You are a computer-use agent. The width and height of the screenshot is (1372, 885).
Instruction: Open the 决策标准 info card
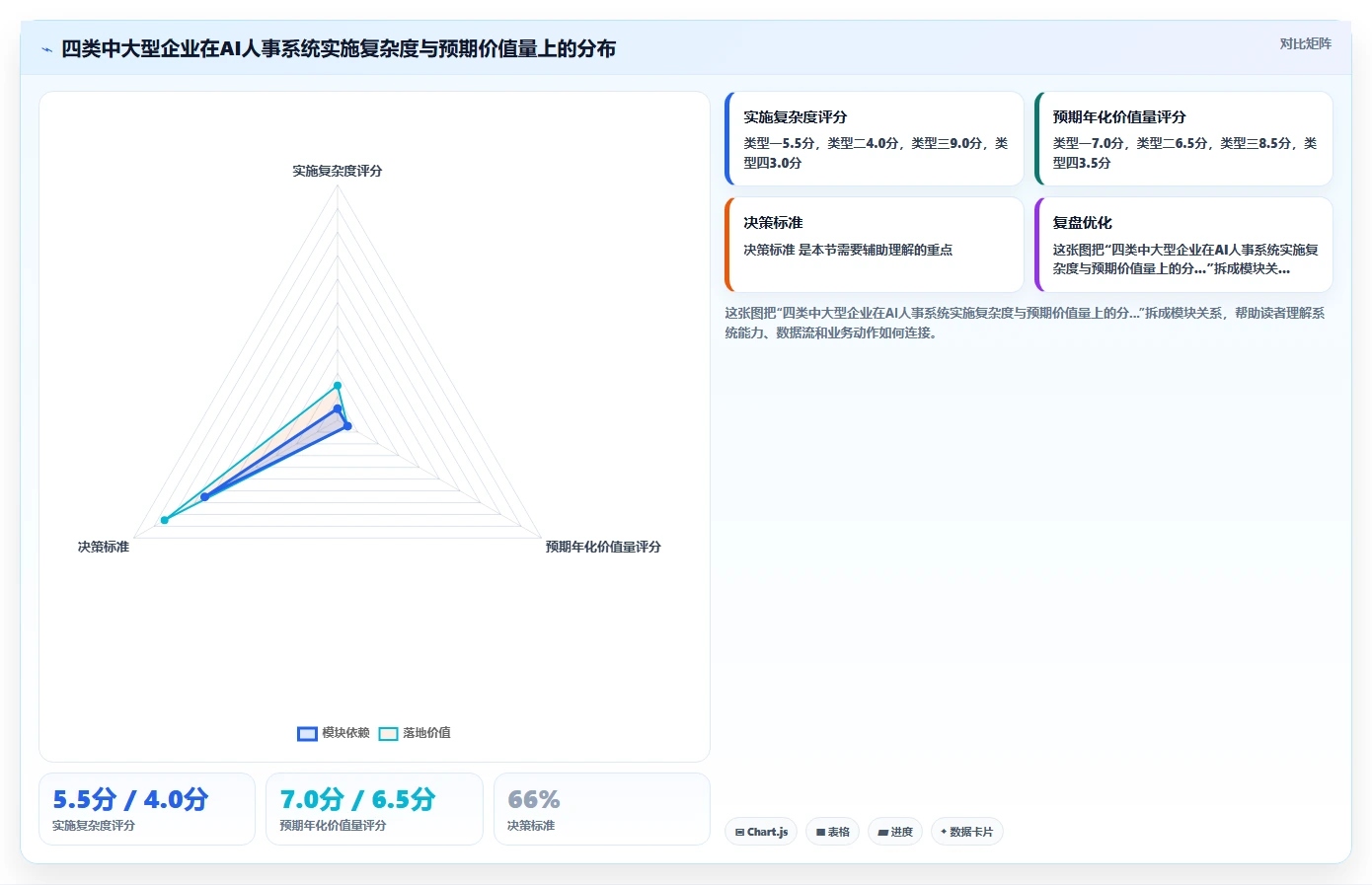point(875,245)
